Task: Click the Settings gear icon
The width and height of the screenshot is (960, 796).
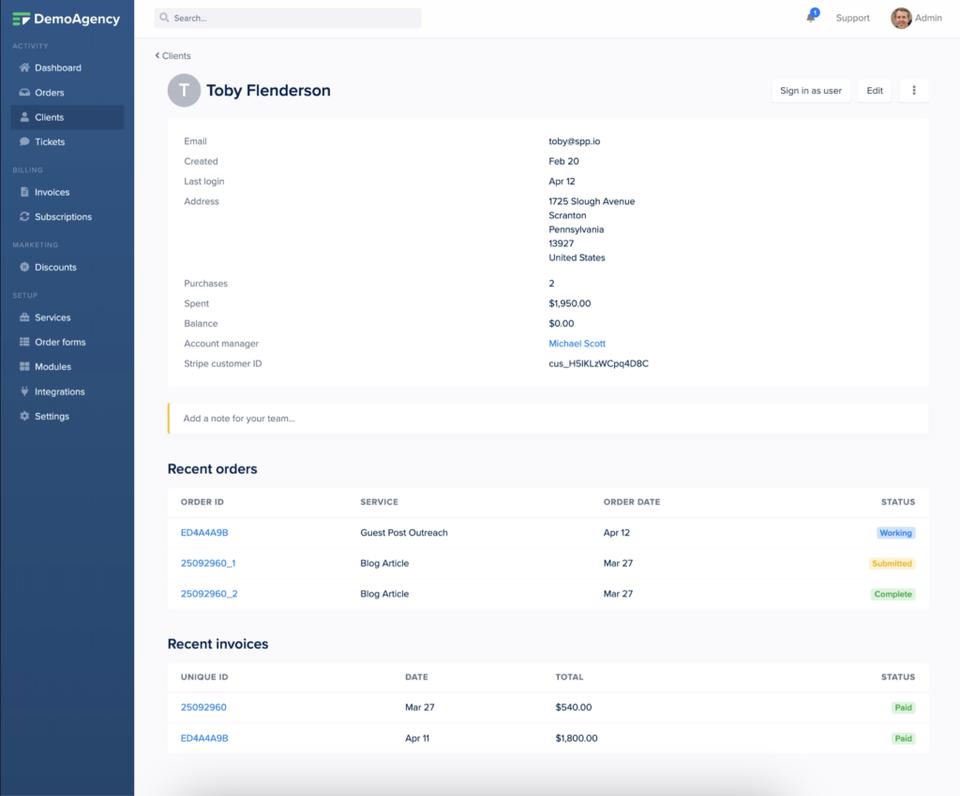Action: pos(24,416)
